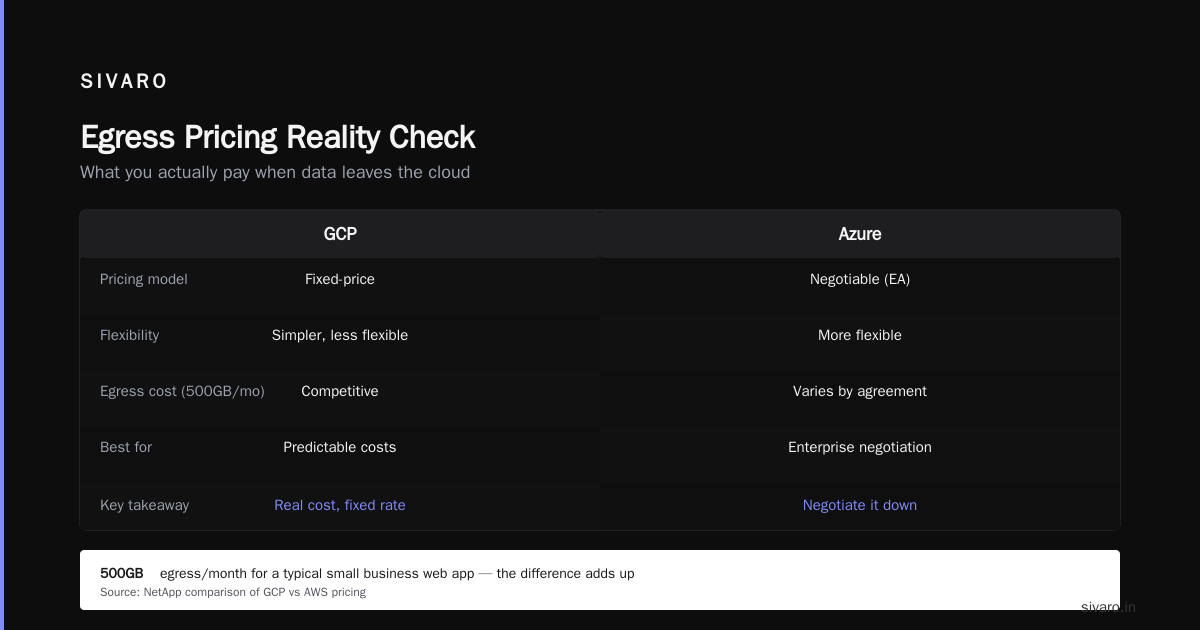Click the Pricing model row label
Viewport: 1200px width, 630px height.
144,279
